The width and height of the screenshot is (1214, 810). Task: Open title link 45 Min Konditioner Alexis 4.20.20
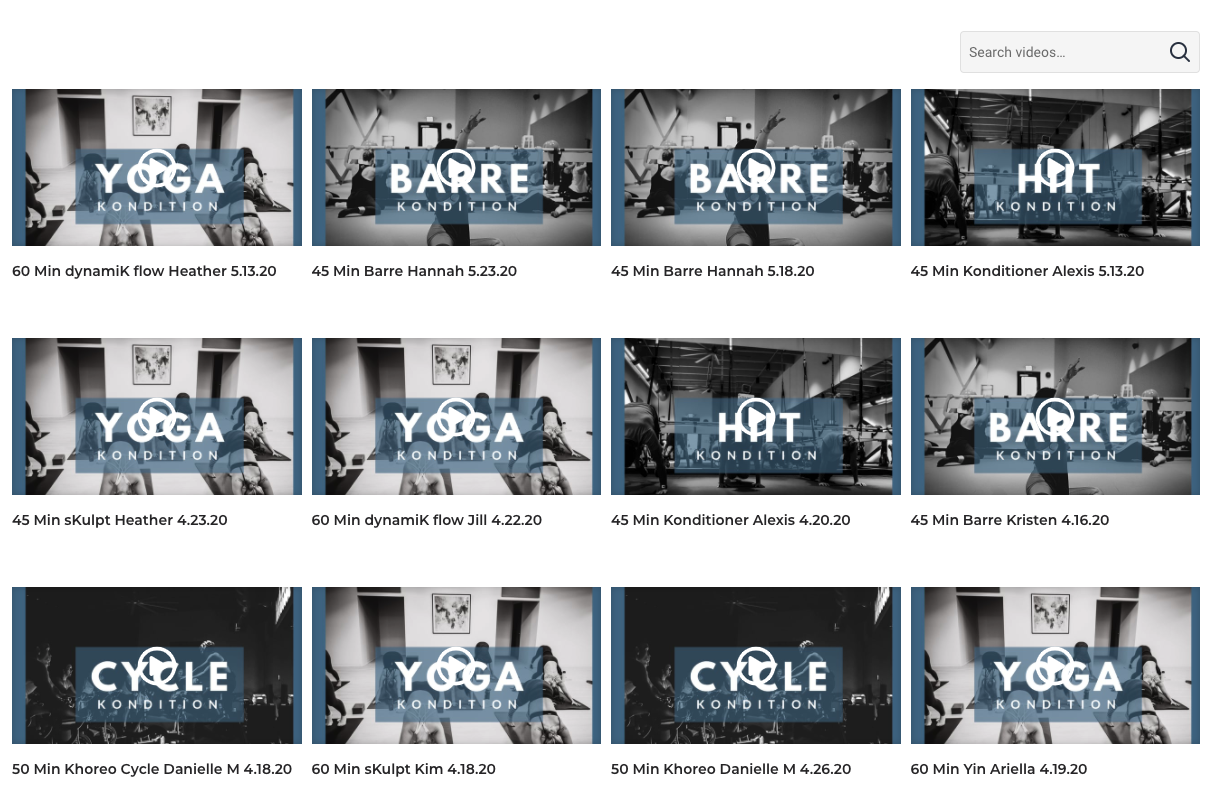[731, 520]
